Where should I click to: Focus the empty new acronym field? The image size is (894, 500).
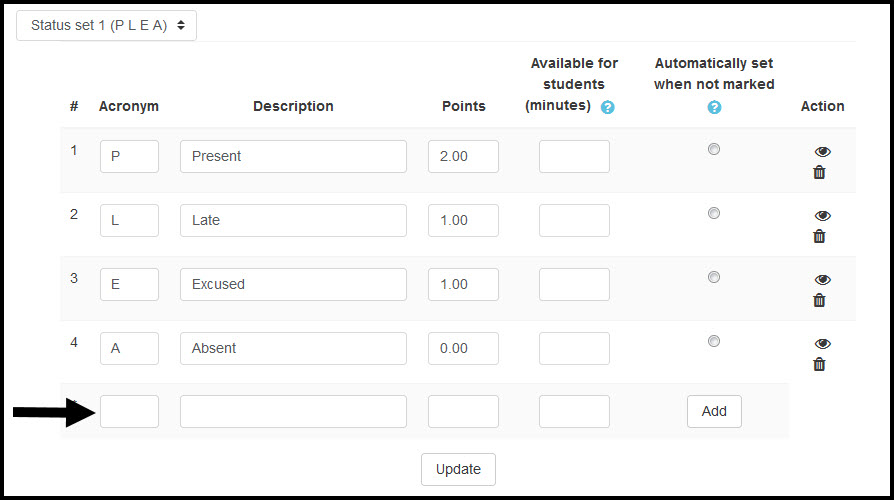(129, 411)
